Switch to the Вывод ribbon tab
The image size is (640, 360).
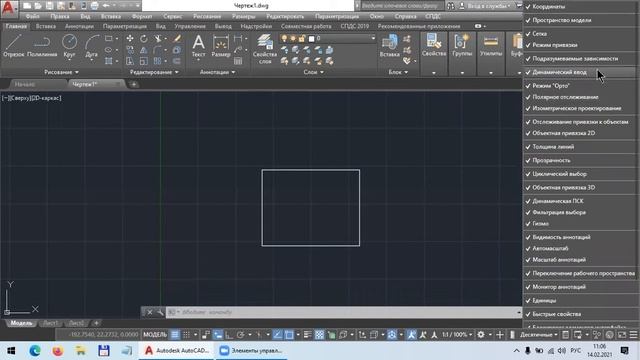coord(223,26)
